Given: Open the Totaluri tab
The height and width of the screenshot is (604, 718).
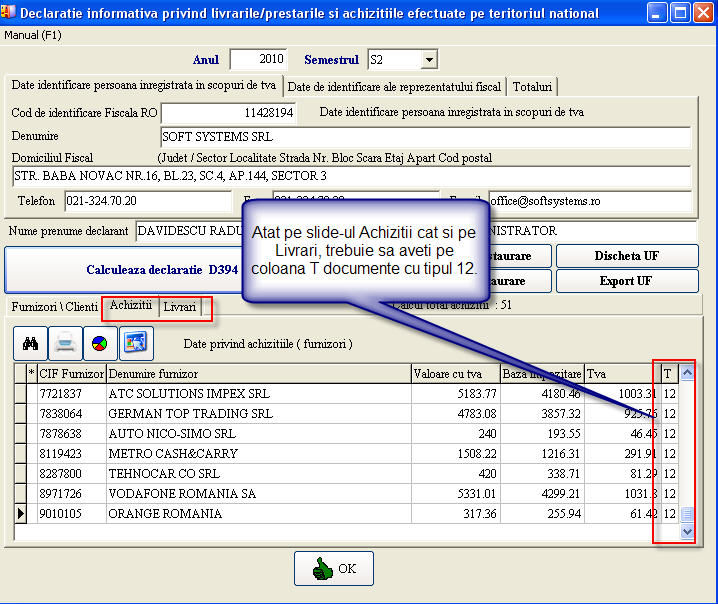Looking at the screenshot, I should pyautogui.click(x=534, y=86).
